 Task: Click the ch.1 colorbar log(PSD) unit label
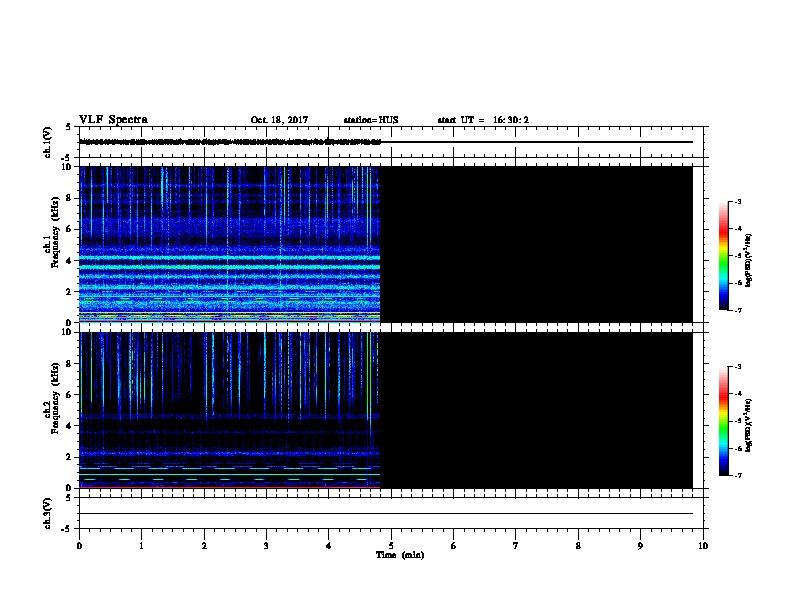click(748, 260)
